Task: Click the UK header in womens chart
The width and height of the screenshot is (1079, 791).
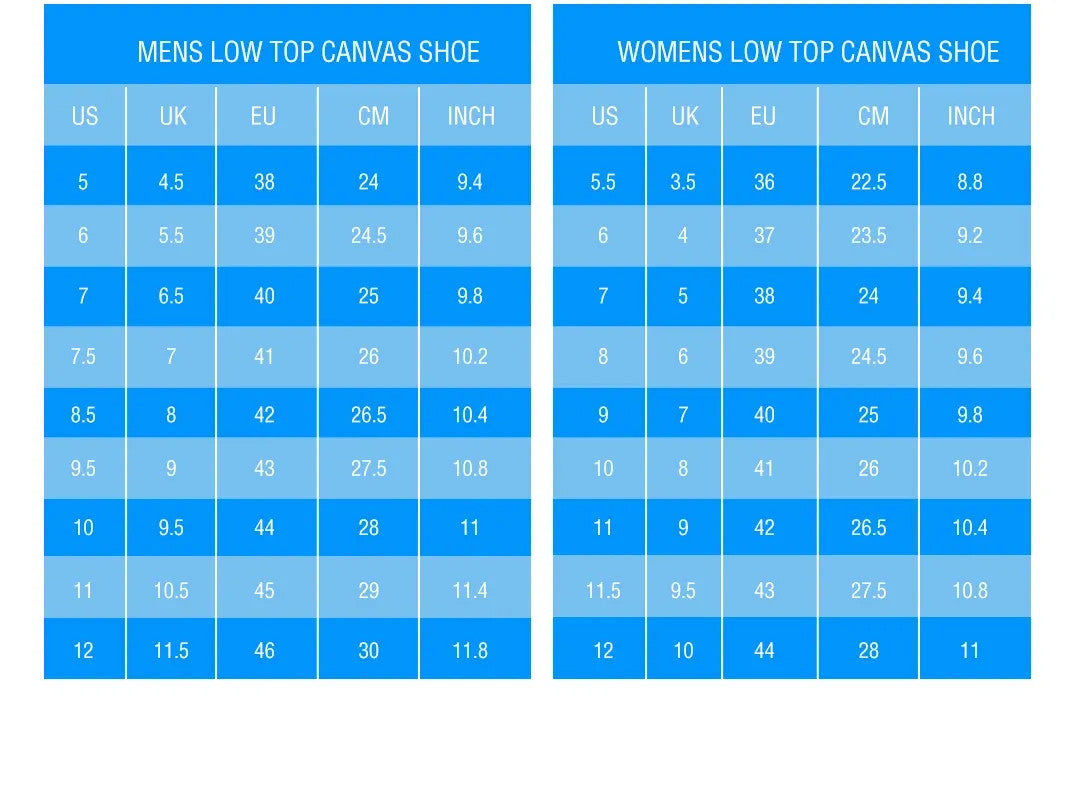Action: click(685, 116)
